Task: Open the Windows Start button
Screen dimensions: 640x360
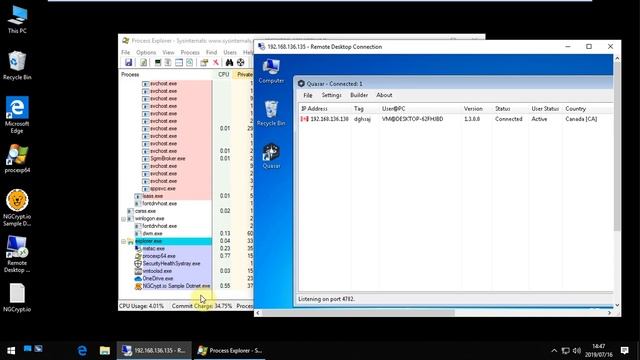Action: pos(11,351)
